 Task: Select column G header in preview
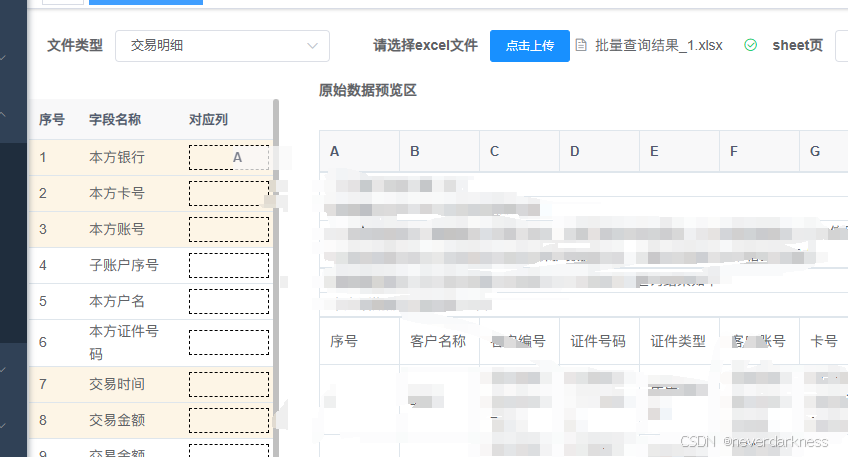click(824, 151)
